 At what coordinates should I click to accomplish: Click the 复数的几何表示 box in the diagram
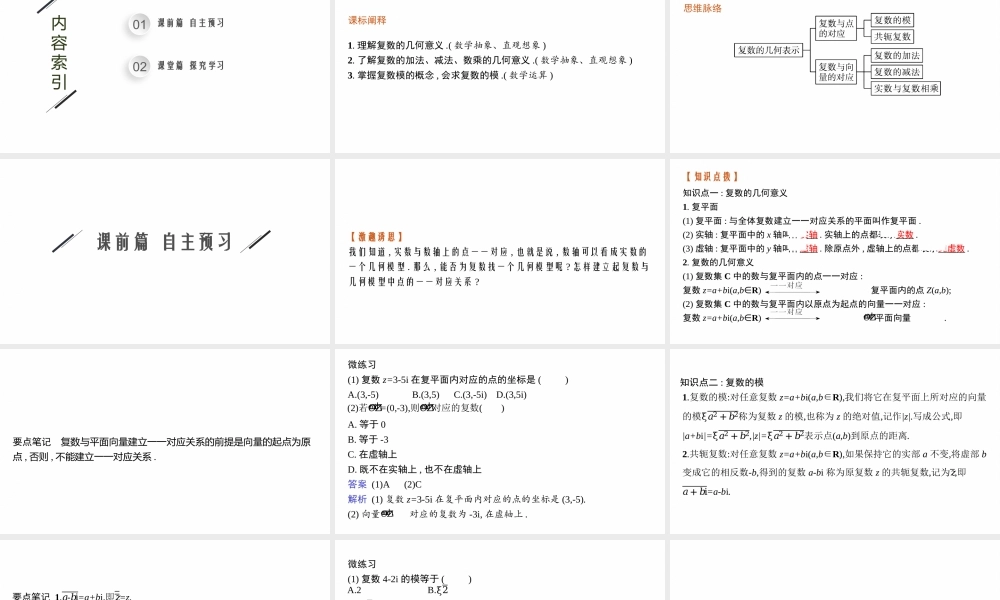coord(770,50)
